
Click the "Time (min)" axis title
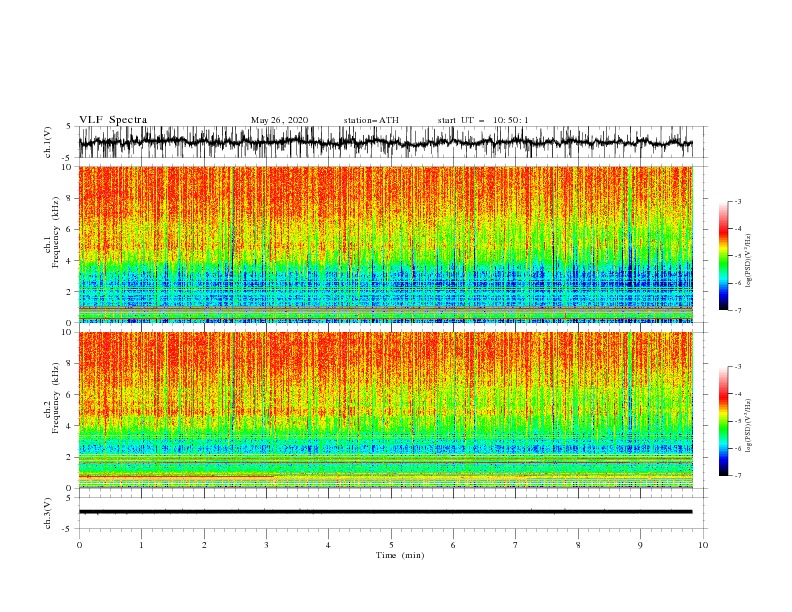coord(400,555)
